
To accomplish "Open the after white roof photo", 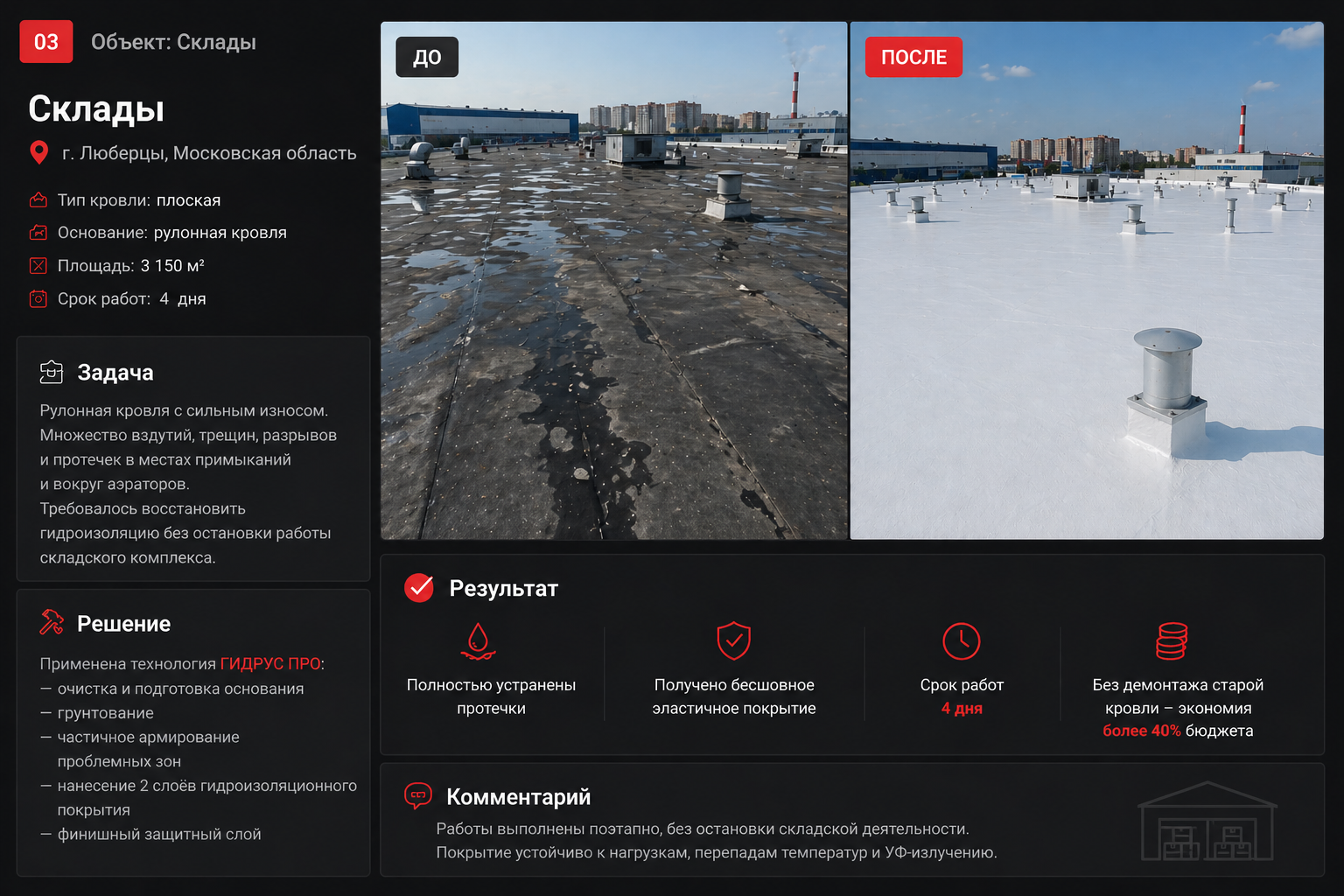I will point(1087,280).
